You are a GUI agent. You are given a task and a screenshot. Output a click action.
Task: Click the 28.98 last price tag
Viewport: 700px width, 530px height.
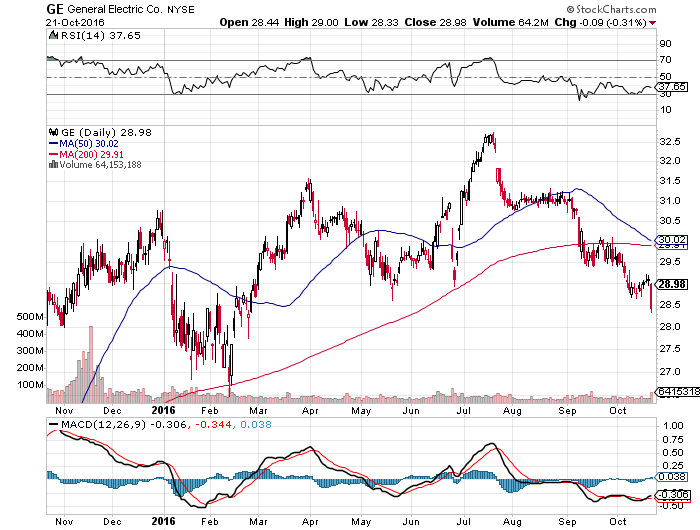tap(671, 284)
